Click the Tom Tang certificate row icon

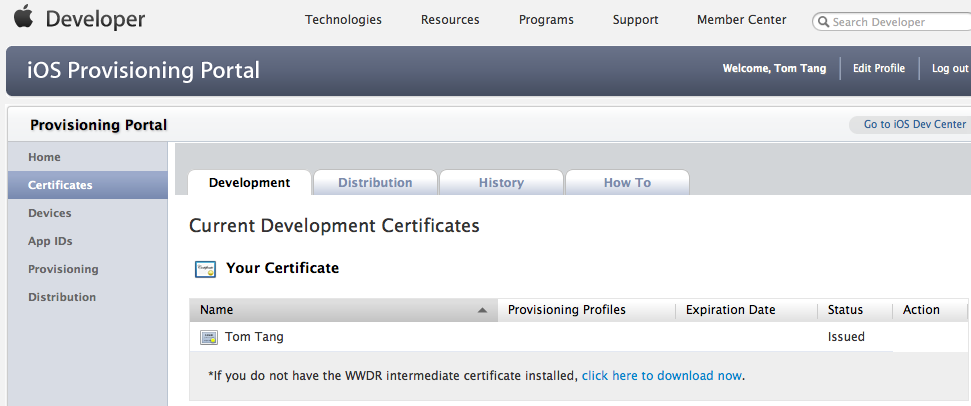pyautogui.click(x=209, y=338)
